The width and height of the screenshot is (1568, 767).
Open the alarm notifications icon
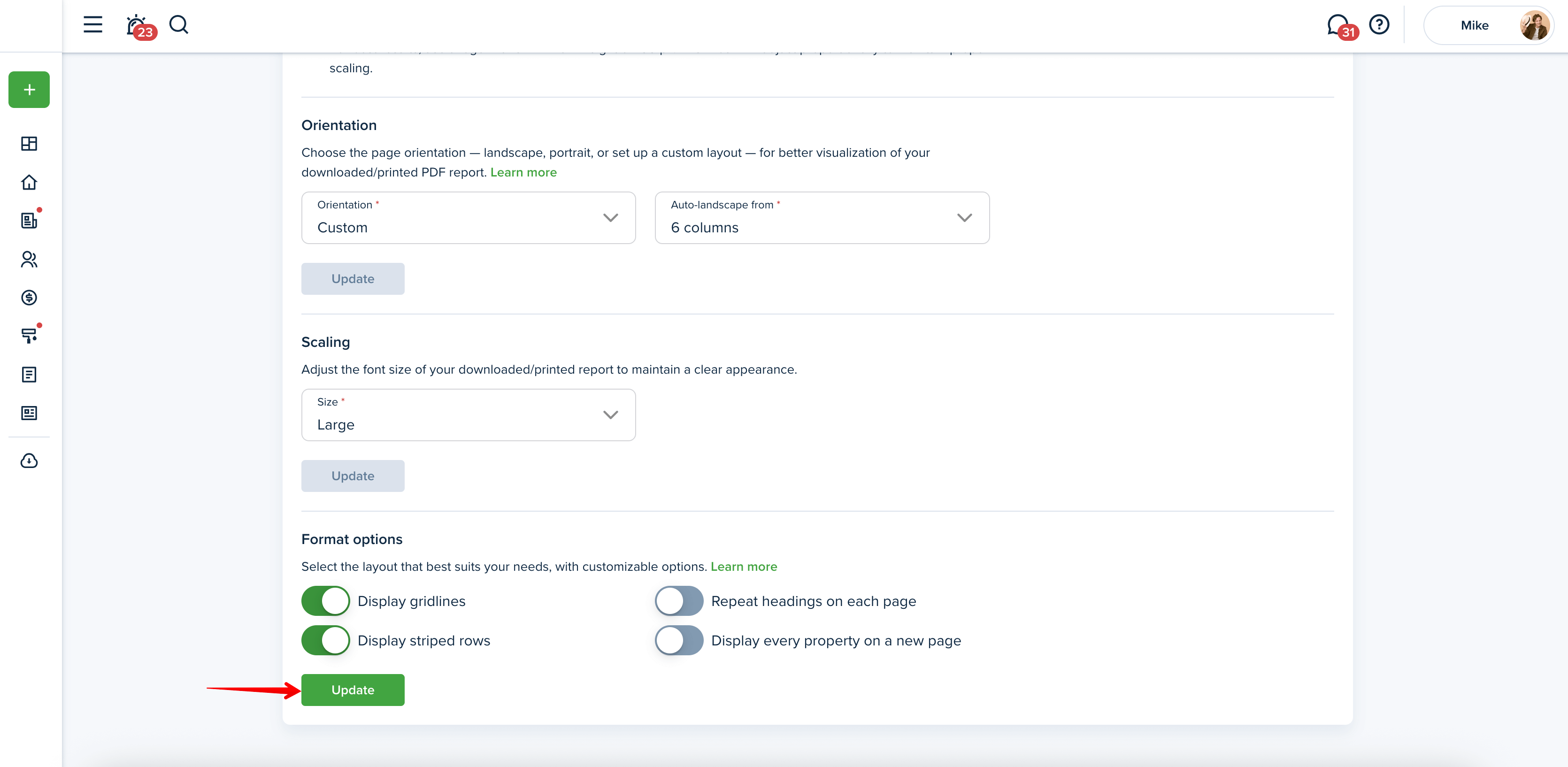[x=136, y=25]
